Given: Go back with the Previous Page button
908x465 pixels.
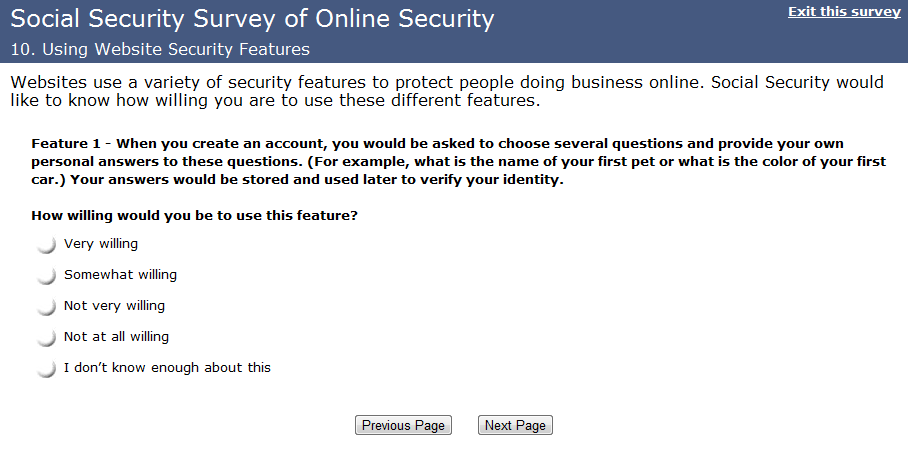Looking at the screenshot, I should (x=403, y=425).
